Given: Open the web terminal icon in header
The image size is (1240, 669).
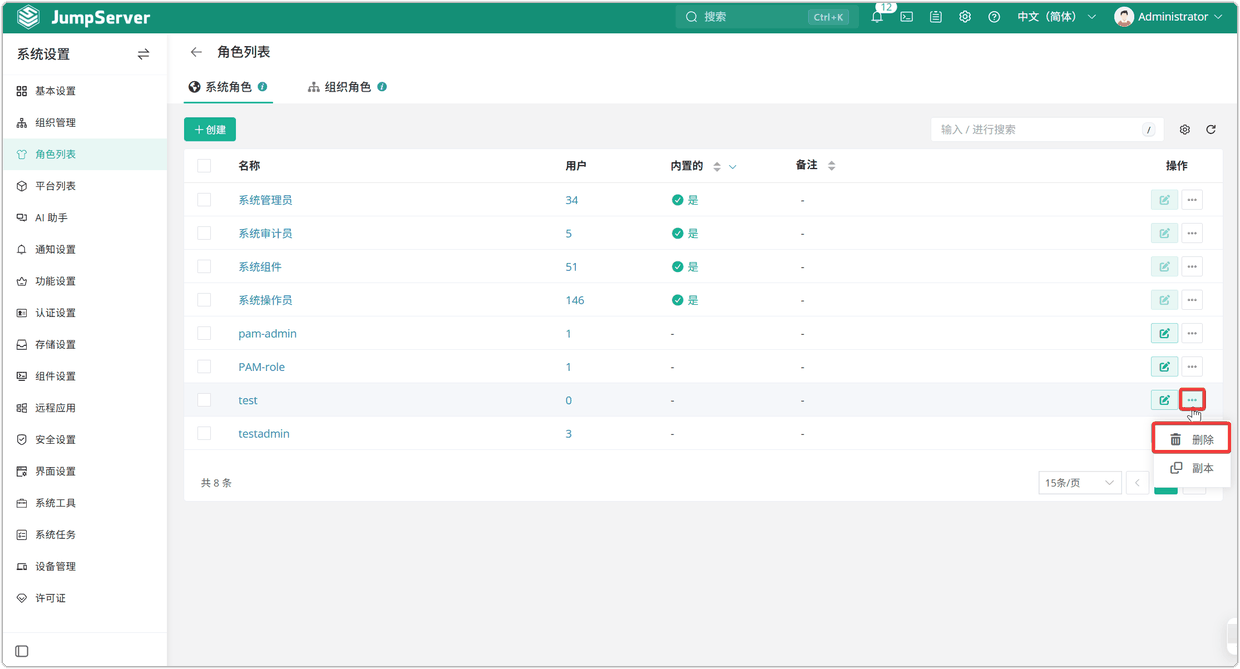Looking at the screenshot, I should point(907,17).
